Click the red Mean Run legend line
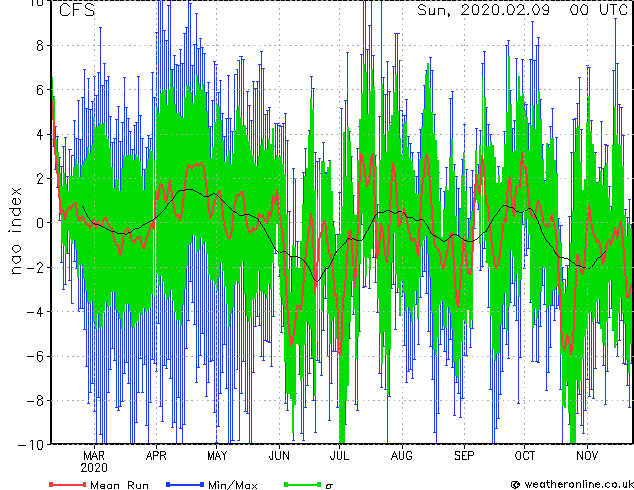Screen dimensions: 634x490 point(68,484)
